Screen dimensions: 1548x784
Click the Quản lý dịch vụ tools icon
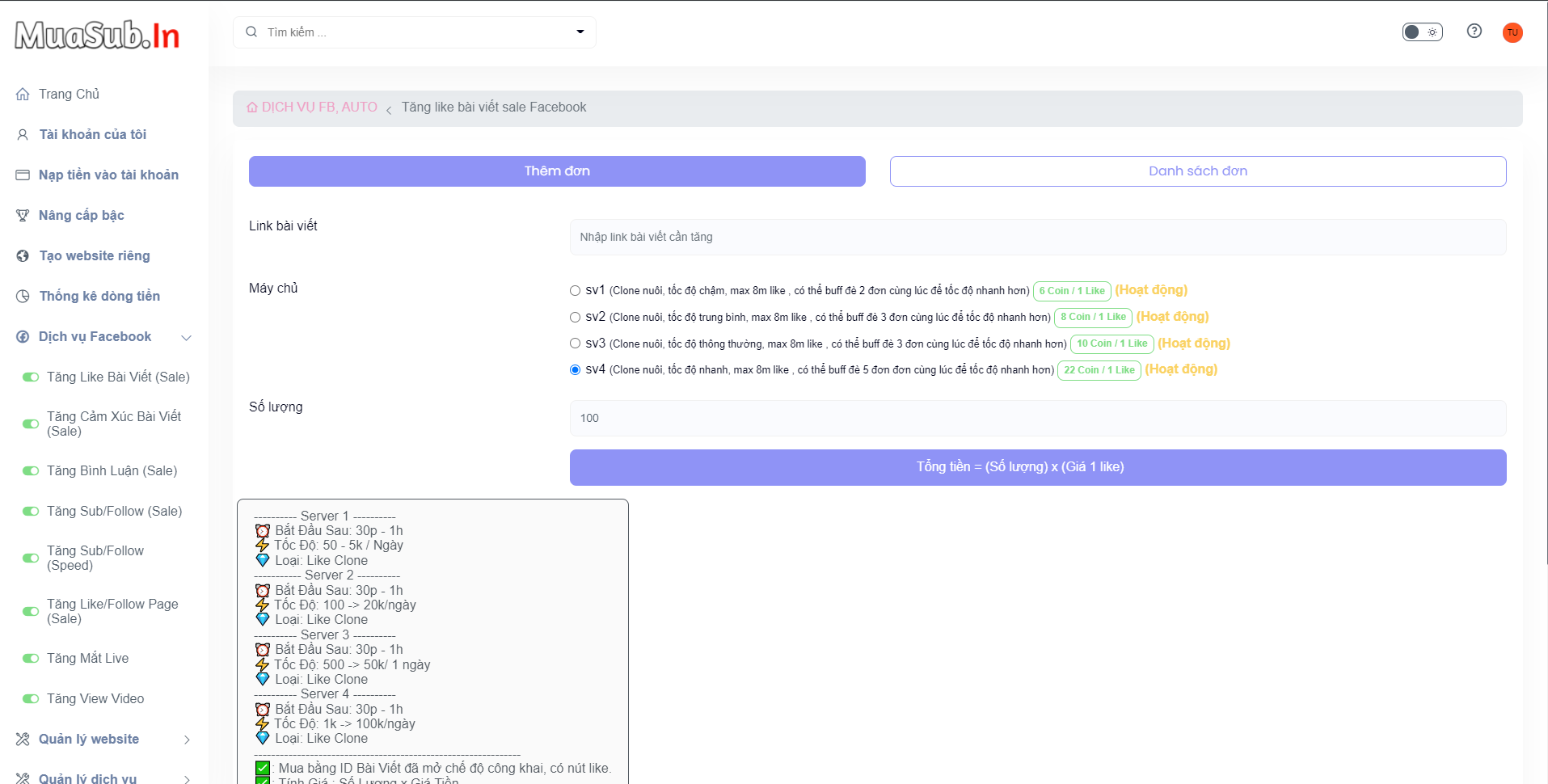point(23,778)
